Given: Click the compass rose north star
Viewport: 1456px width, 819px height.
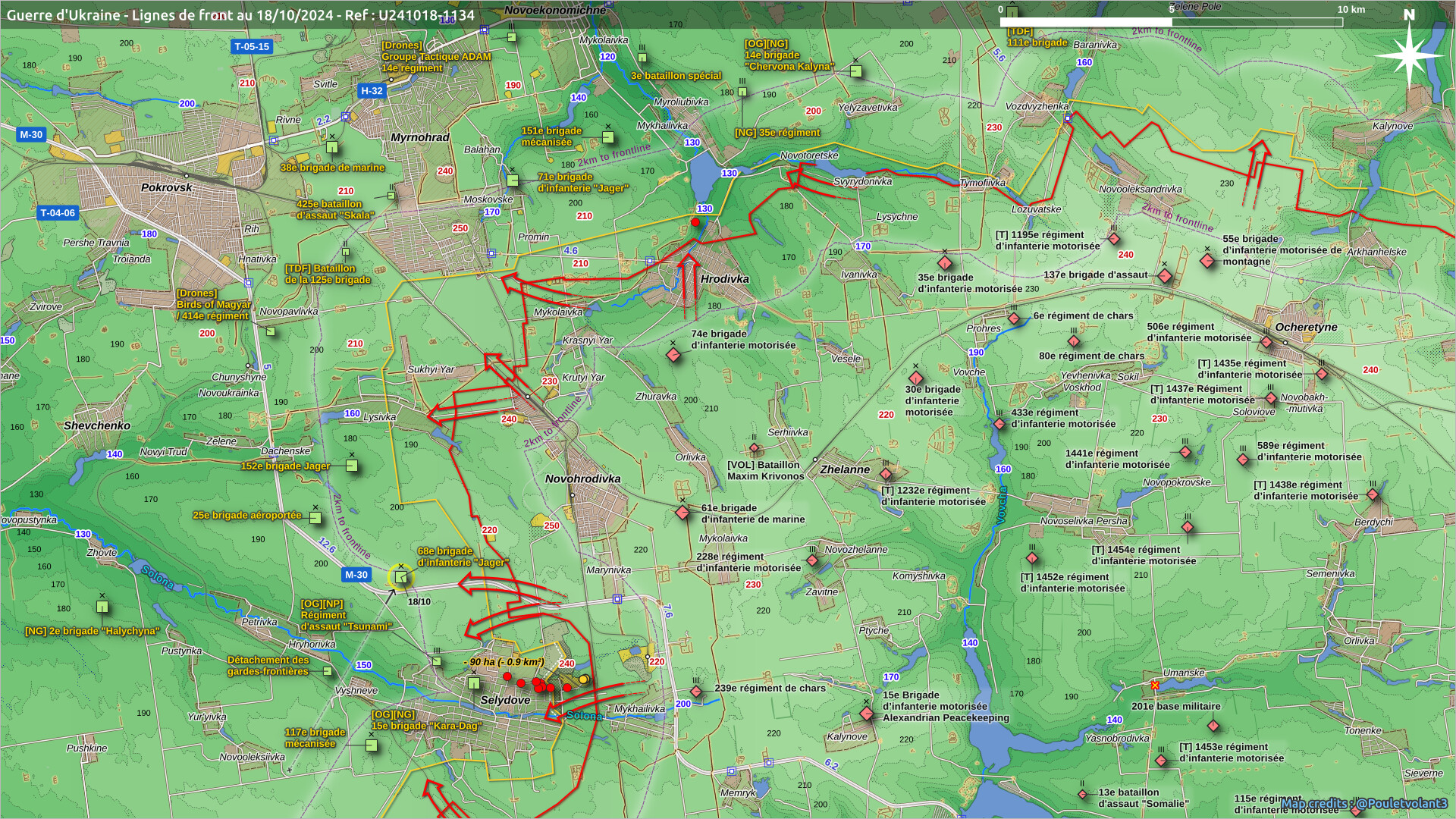Looking at the screenshot, I should click(1409, 55).
